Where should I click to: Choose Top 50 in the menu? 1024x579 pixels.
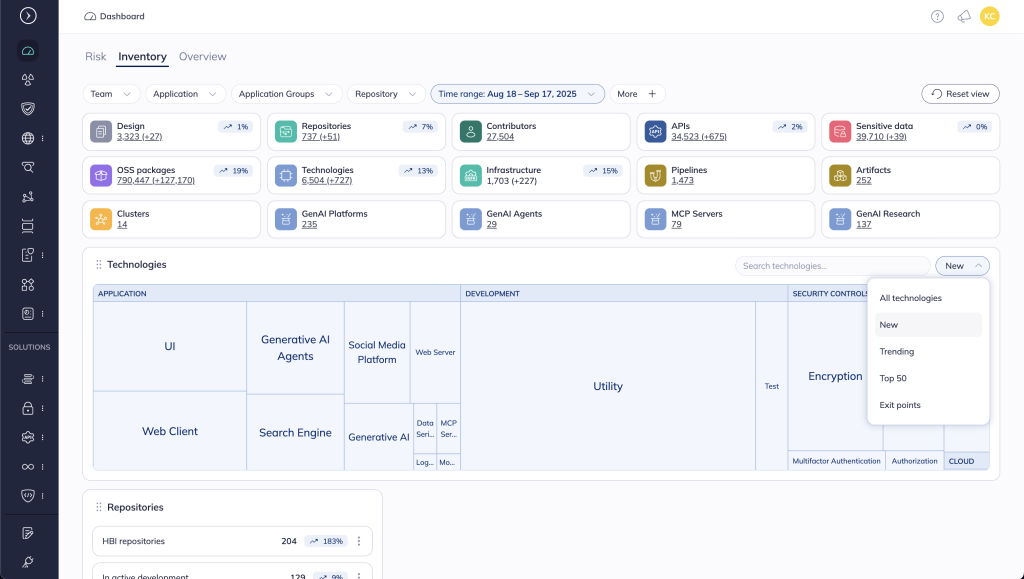tap(893, 378)
